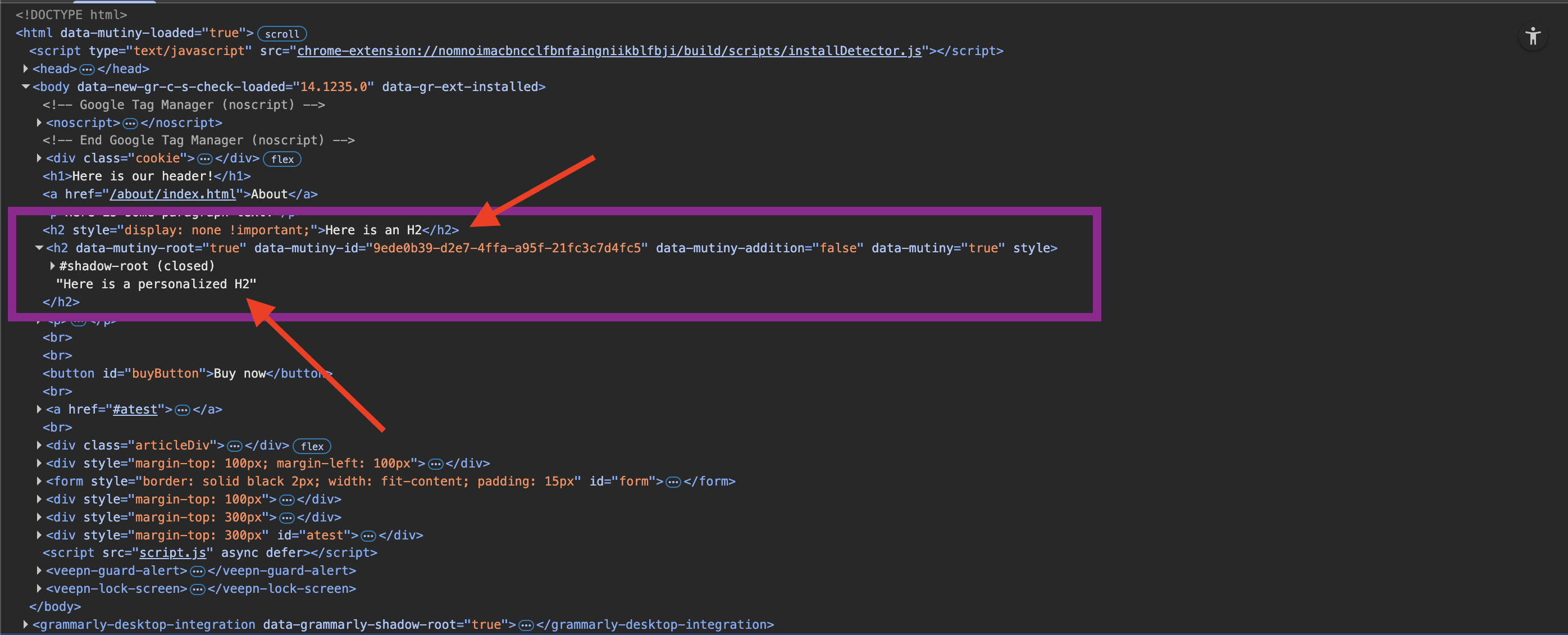Click ellipsis inside the articleDiv element
Screen dimensions: 1568x635
point(234,446)
